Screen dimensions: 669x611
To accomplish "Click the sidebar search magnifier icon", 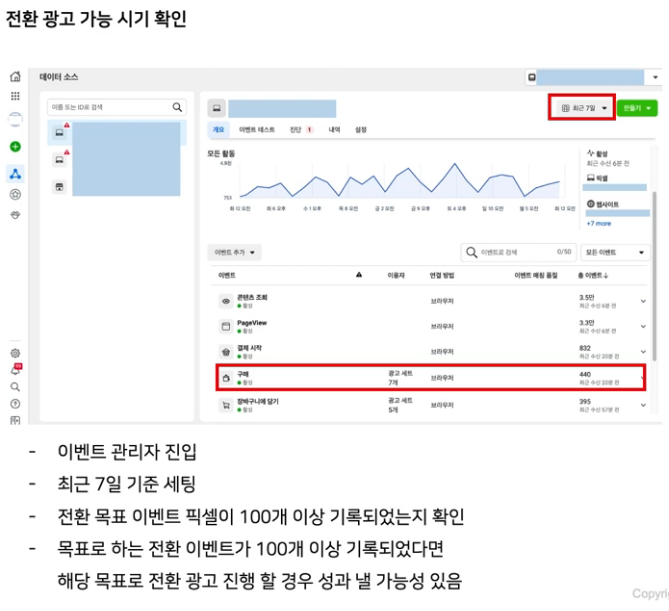I will pos(15,387).
